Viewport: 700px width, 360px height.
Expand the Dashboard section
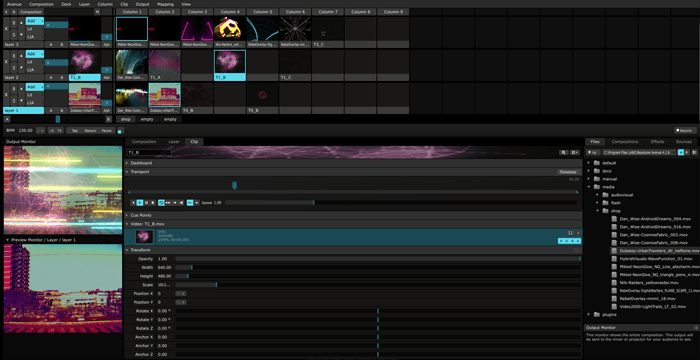[127, 163]
